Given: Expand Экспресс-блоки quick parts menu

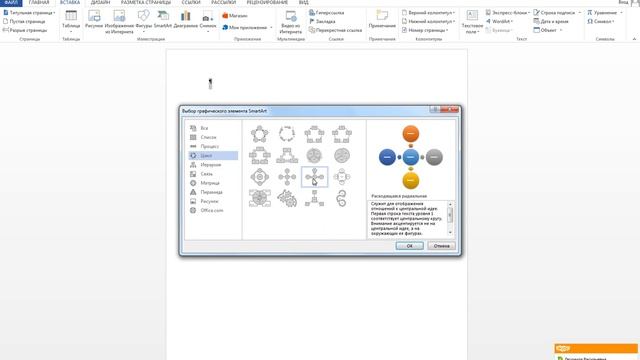Looking at the screenshot, I should (x=508, y=13).
